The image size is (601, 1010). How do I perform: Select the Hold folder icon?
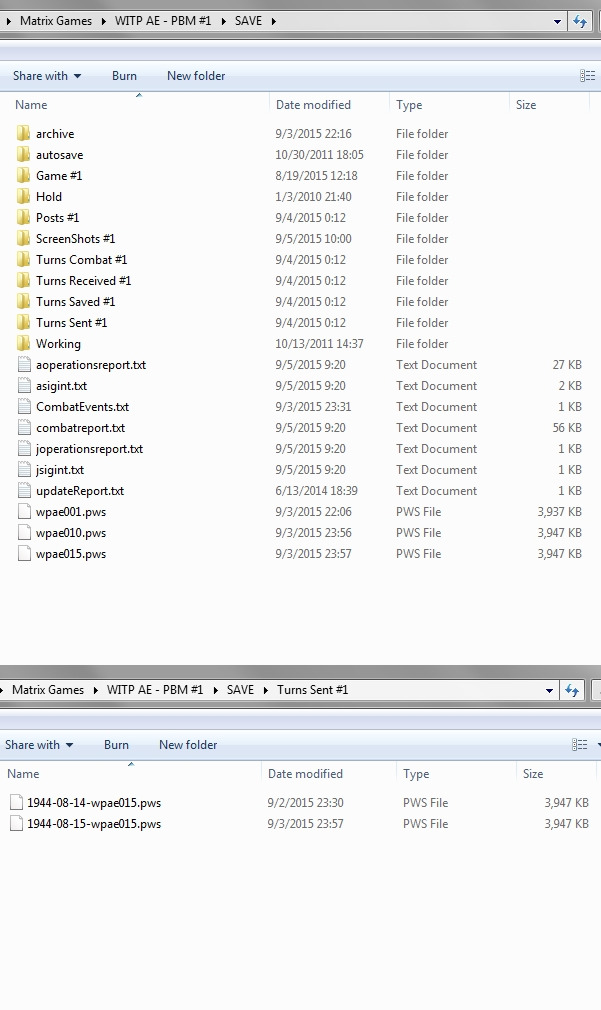[23, 196]
